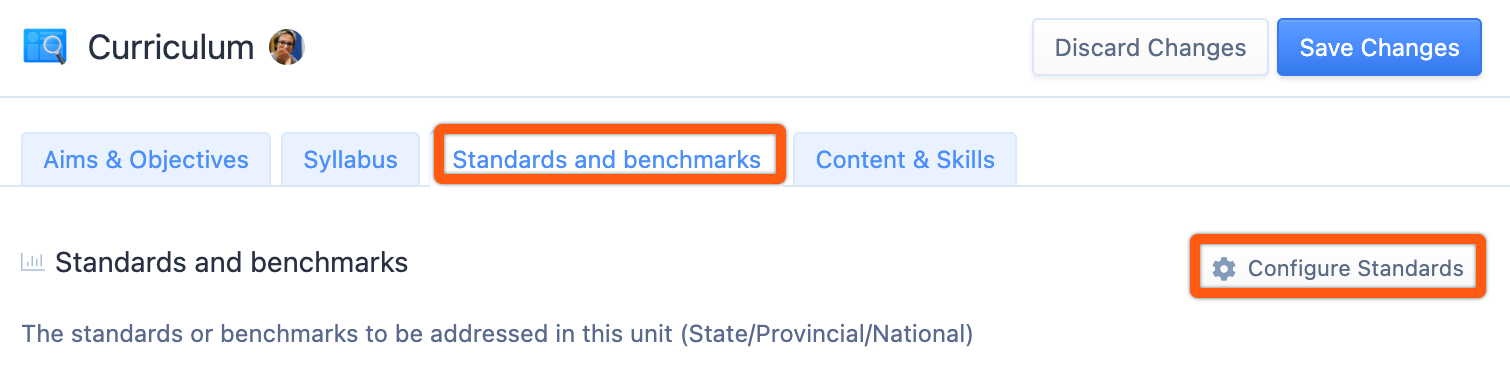Click the bar chart icon beside the heading
Image resolution: width=1510 pixels, height=382 pixels.
click(x=33, y=263)
